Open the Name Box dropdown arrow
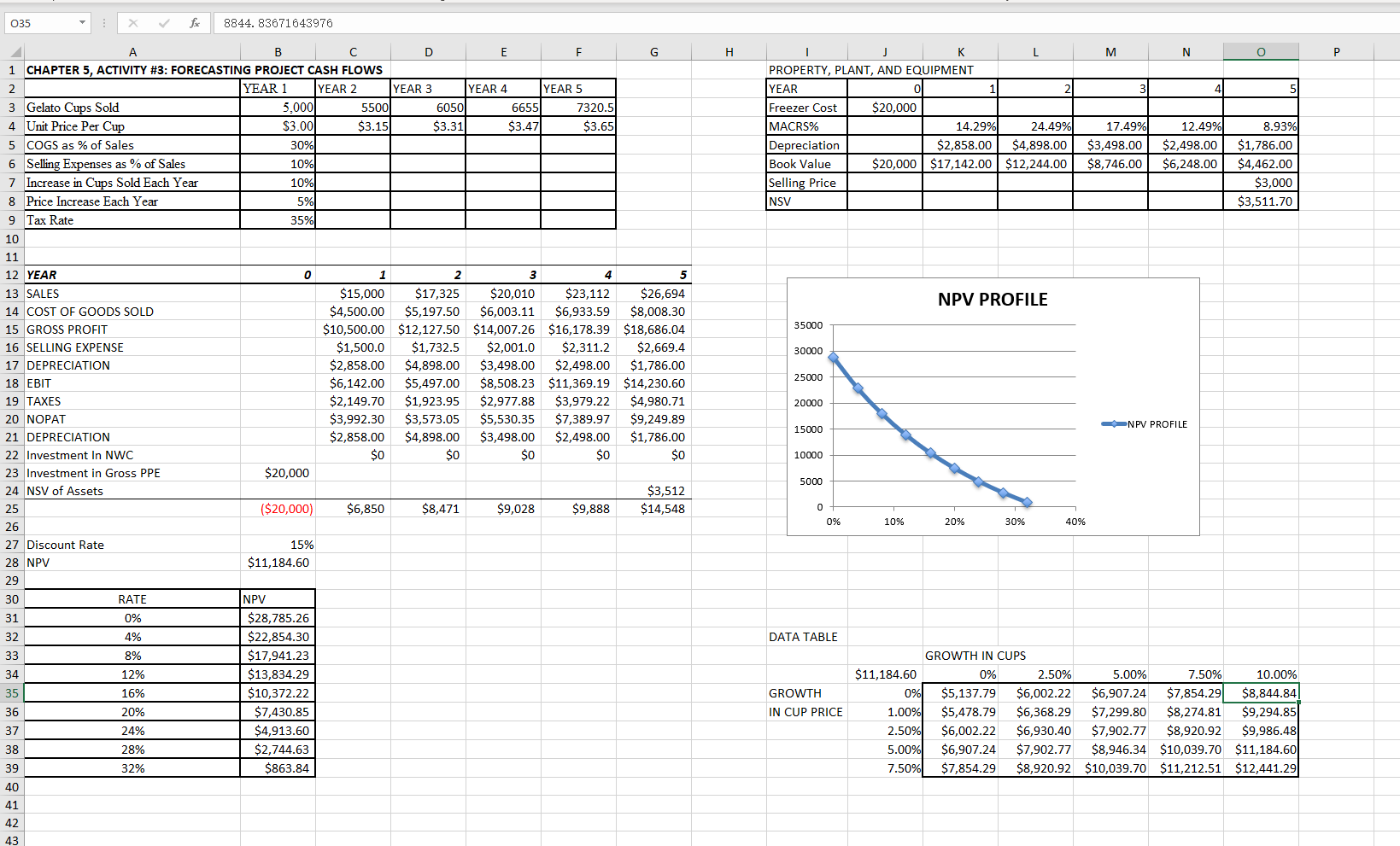 point(82,23)
